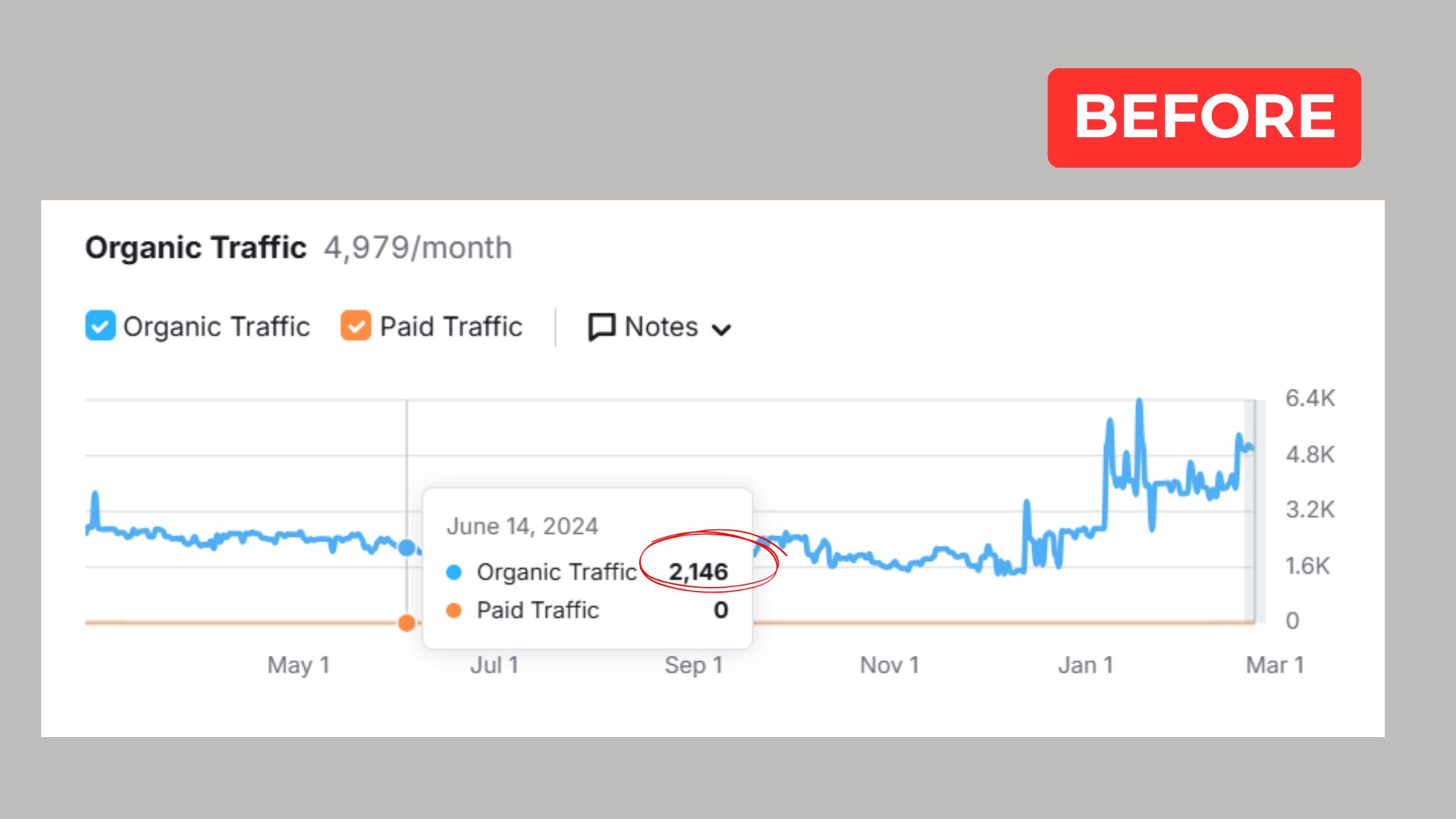Click the Notes label text

661,327
